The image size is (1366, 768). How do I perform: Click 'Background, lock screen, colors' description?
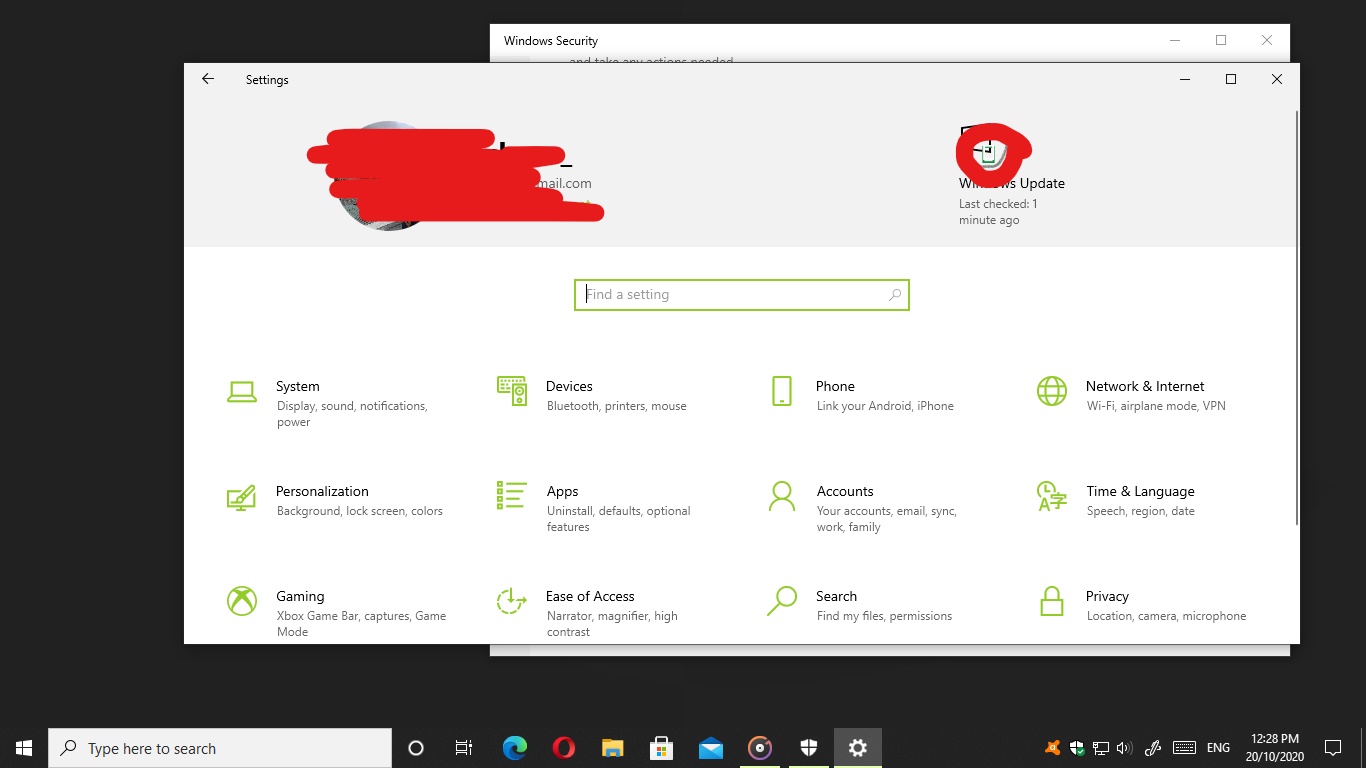coord(360,511)
